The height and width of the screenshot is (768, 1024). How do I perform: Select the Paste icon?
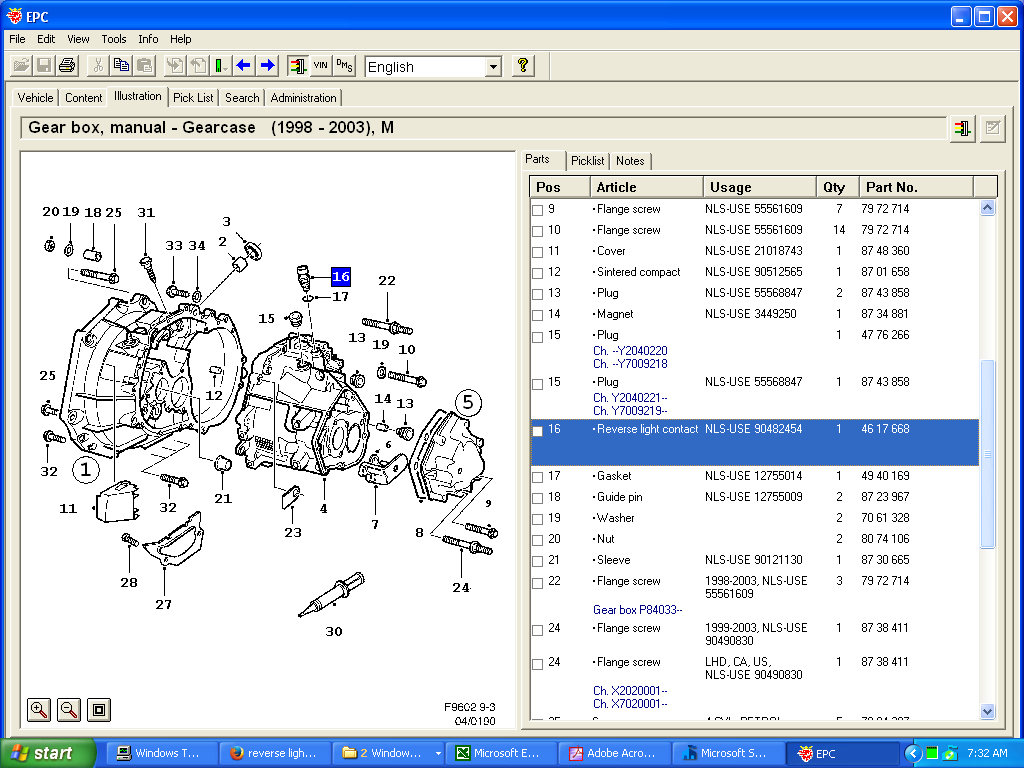point(143,64)
